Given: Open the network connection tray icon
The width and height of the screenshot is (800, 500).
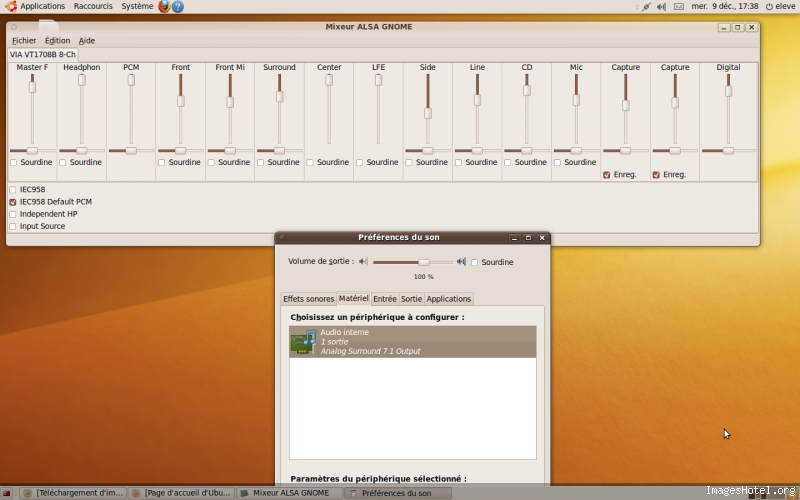Looking at the screenshot, I should pos(646,7).
